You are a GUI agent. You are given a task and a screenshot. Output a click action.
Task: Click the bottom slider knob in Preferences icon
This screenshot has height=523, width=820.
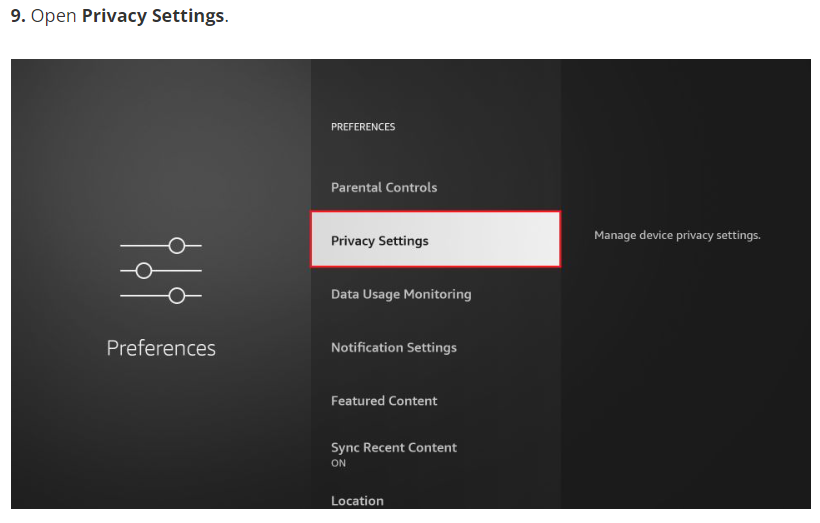coord(177,295)
